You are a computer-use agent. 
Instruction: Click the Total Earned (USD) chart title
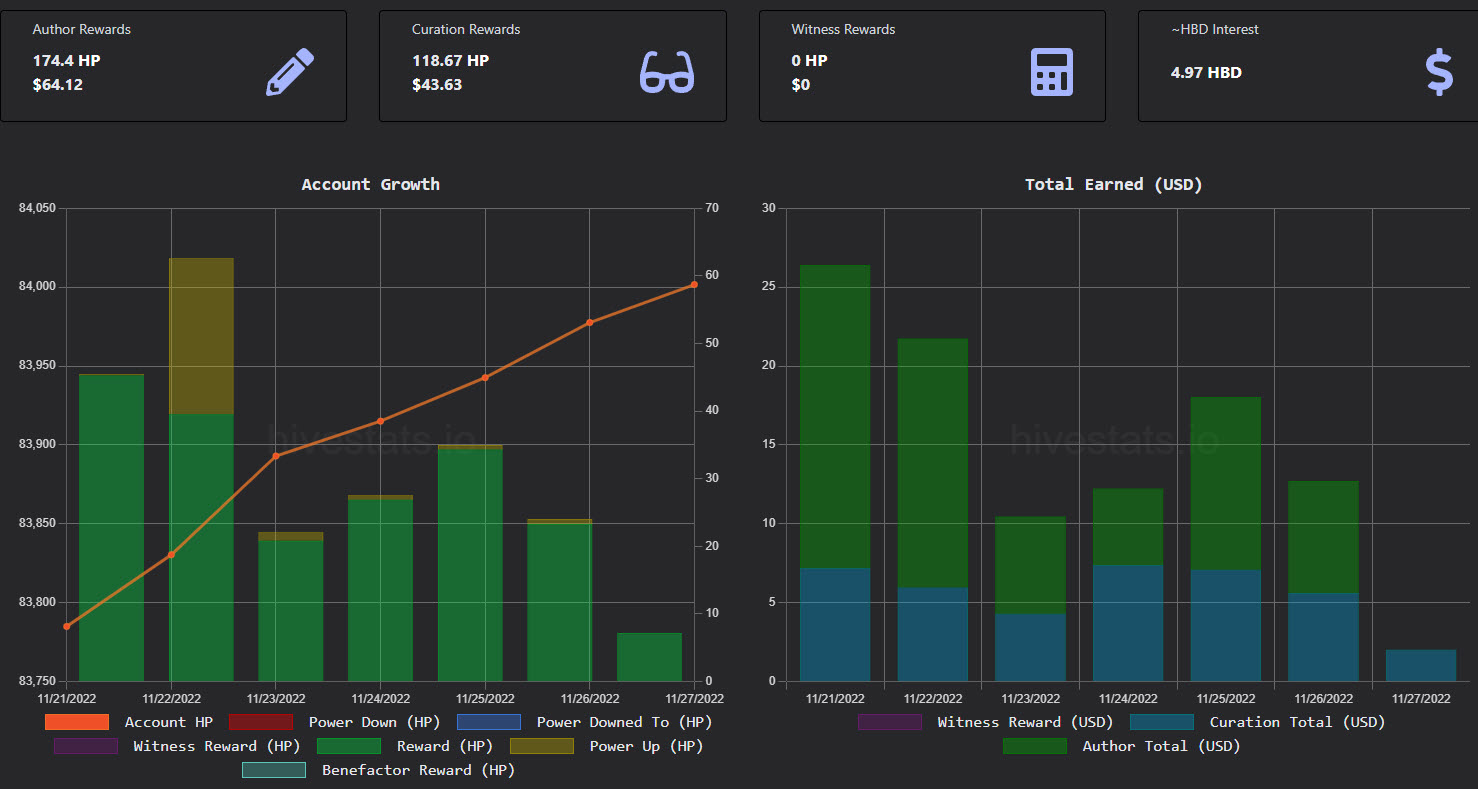(x=1114, y=184)
